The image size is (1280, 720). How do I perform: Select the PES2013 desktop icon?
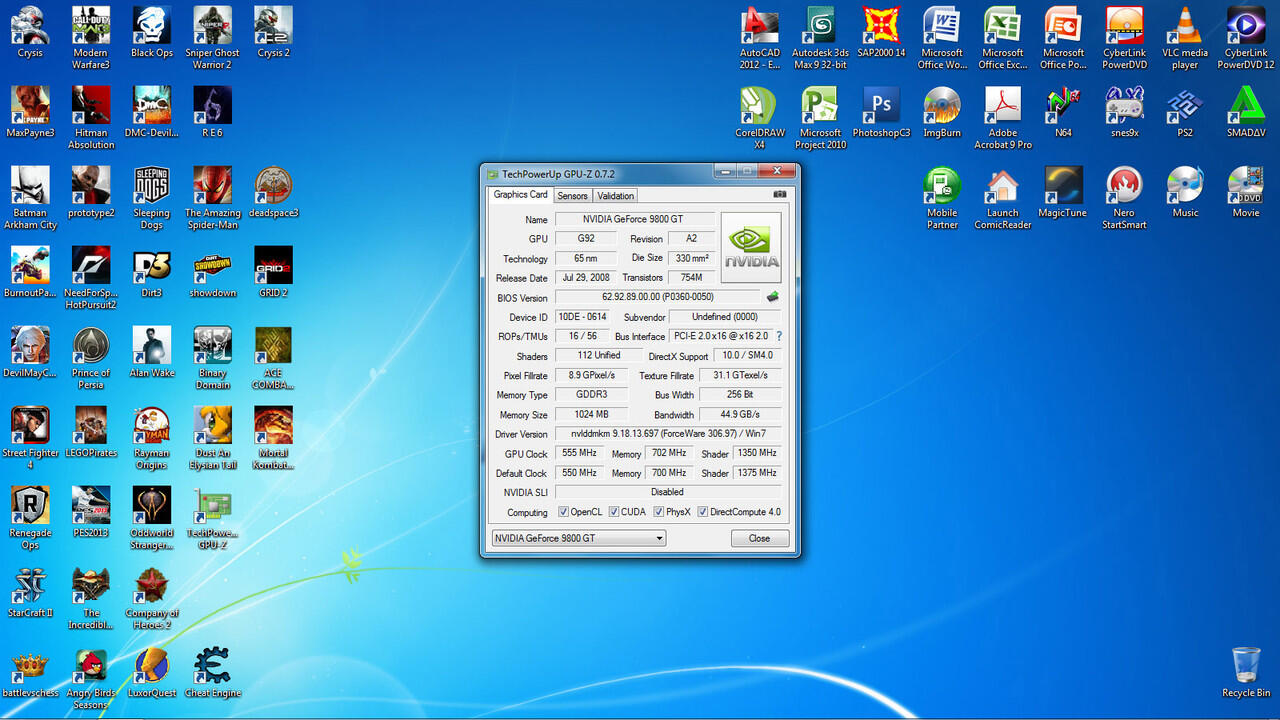tap(91, 512)
